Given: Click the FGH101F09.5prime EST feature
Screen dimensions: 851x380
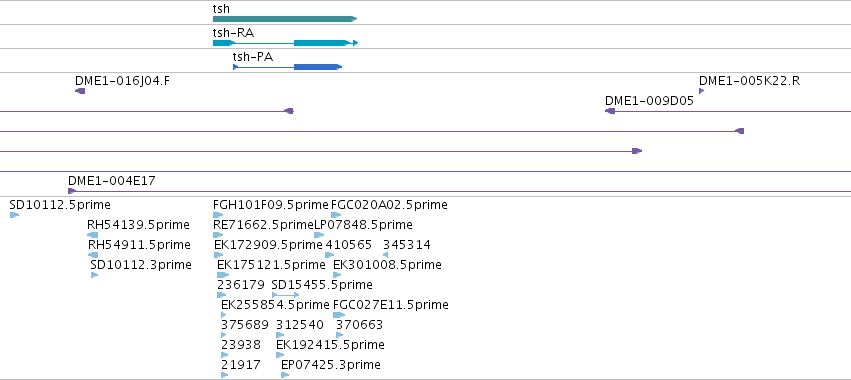Looking at the screenshot, I should pos(218,215).
